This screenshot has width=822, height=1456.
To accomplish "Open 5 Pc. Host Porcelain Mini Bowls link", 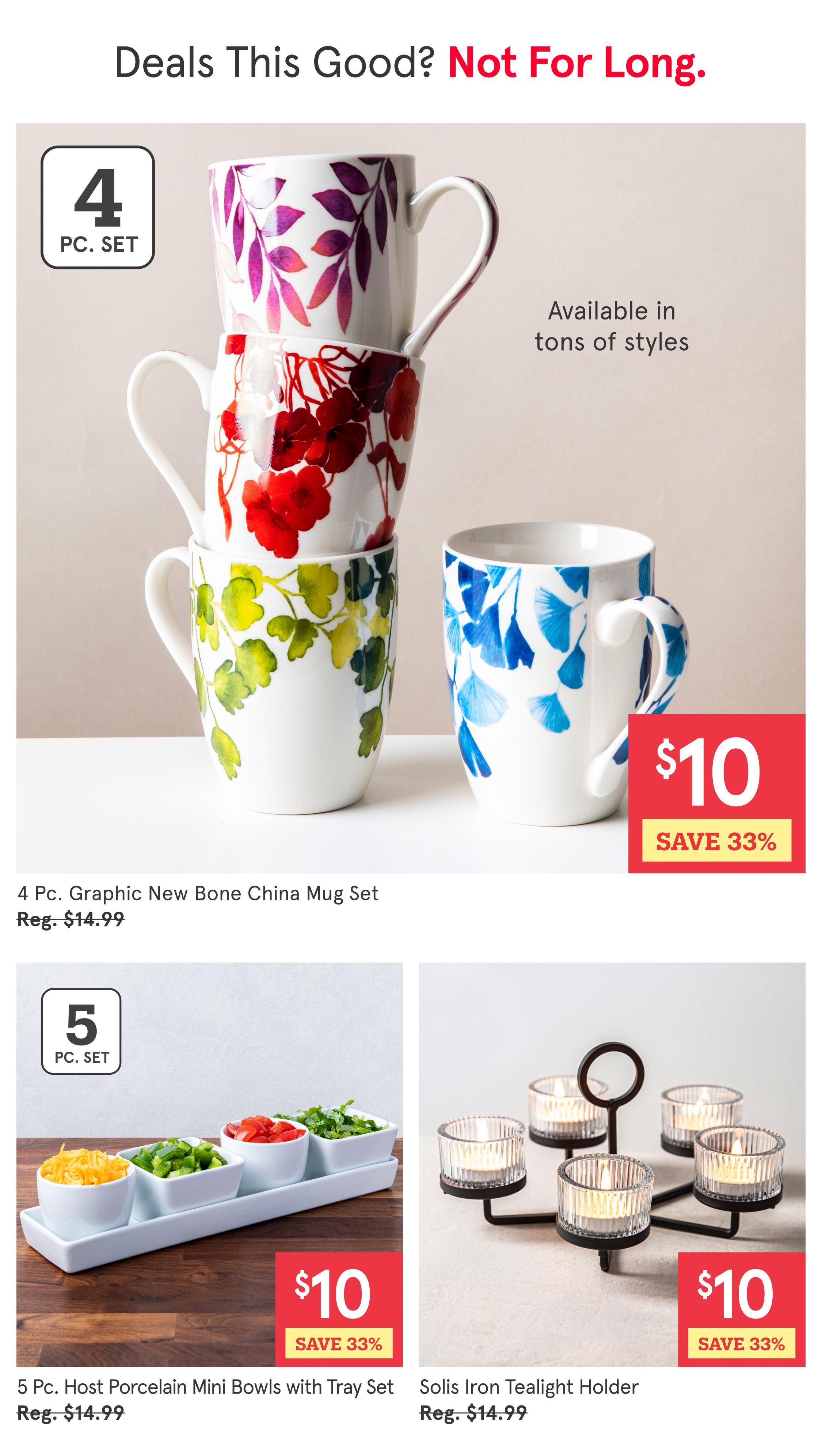I will pyautogui.click(x=205, y=1387).
